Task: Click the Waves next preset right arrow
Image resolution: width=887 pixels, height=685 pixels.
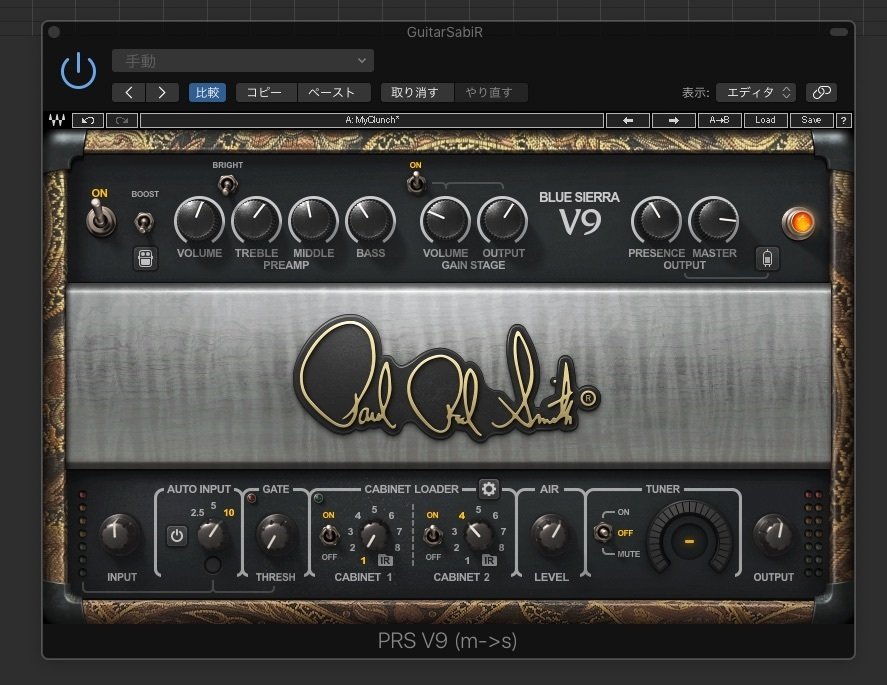Action: (x=674, y=120)
